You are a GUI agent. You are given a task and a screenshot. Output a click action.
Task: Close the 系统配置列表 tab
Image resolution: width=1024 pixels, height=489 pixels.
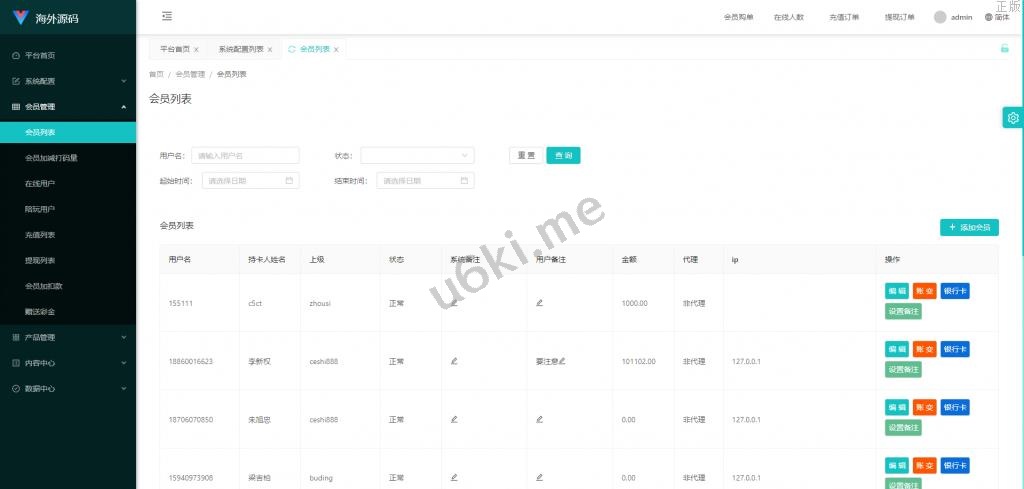pyautogui.click(x=270, y=49)
